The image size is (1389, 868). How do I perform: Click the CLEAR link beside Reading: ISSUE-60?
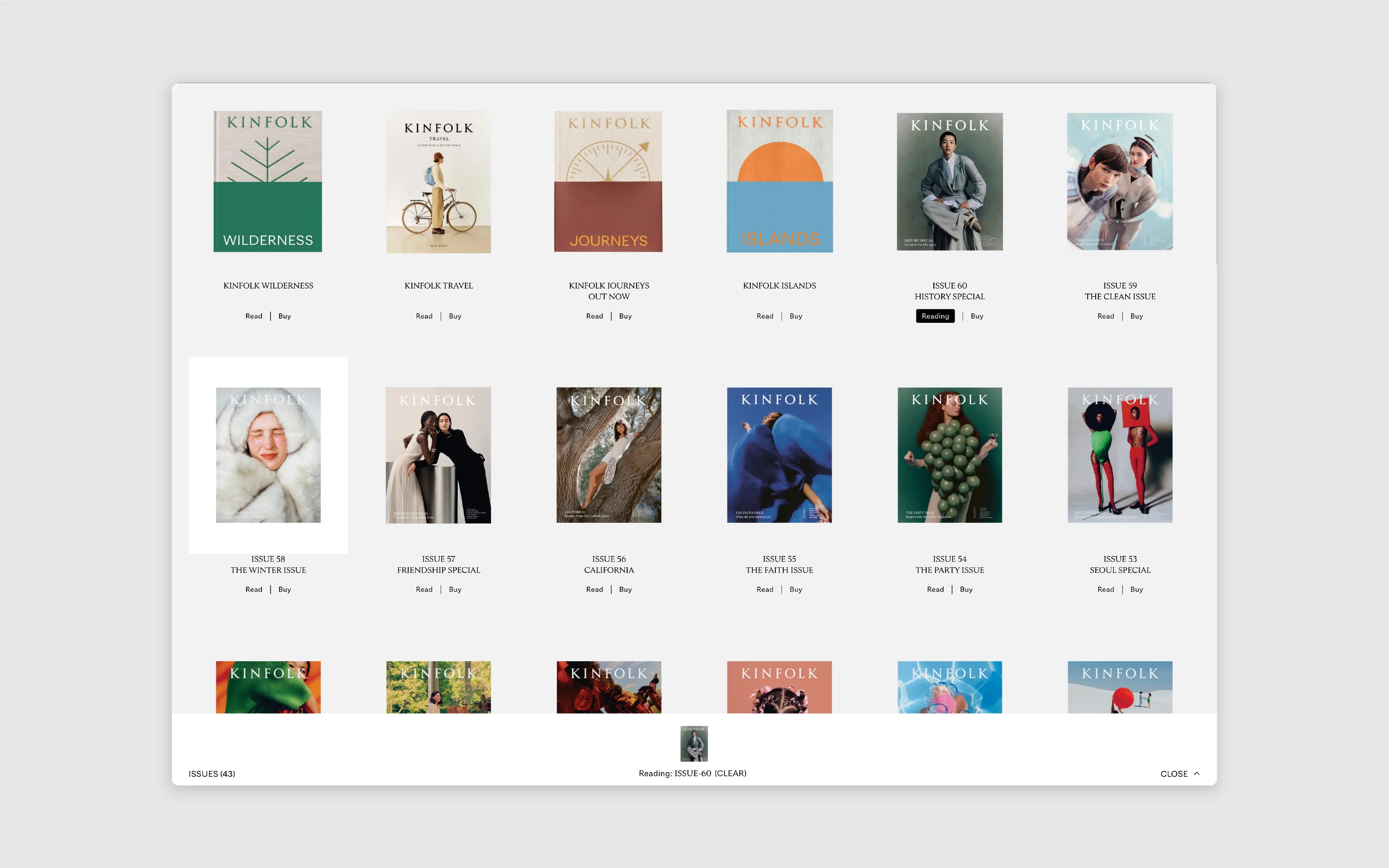730,773
